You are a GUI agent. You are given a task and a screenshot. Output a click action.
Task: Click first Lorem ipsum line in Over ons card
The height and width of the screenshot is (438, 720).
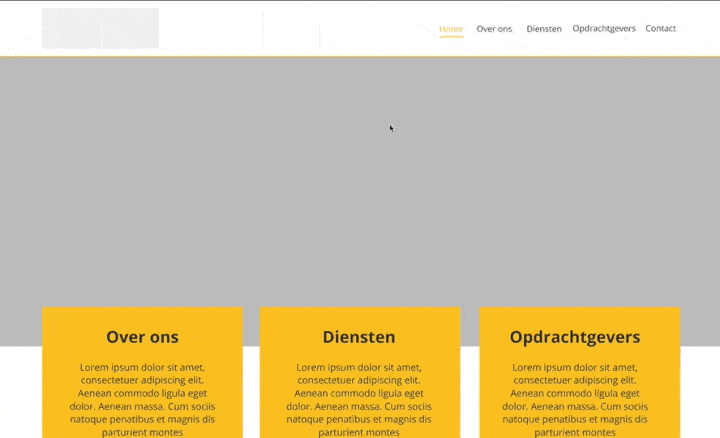142,367
